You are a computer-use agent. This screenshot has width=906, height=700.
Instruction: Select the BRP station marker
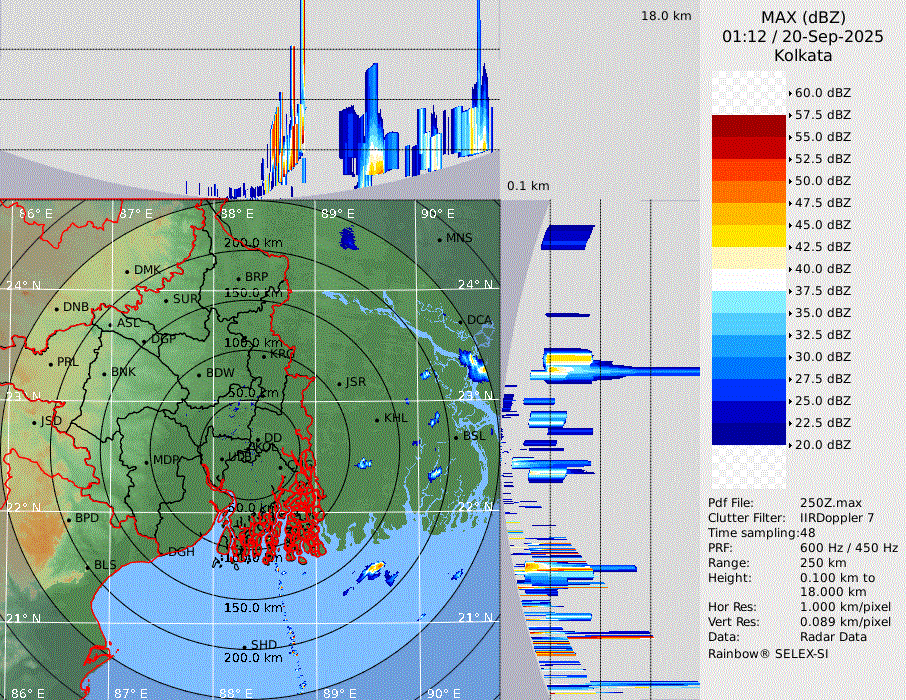[x=239, y=278]
